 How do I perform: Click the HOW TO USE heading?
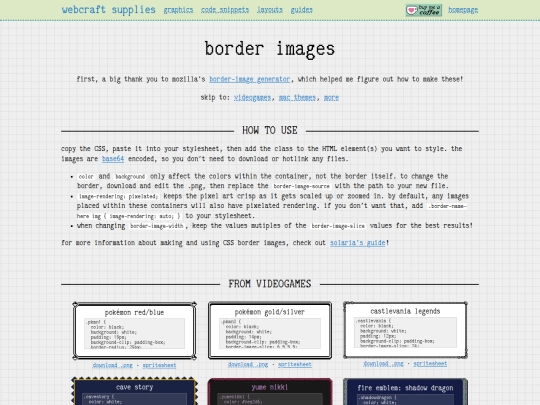(270, 130)
